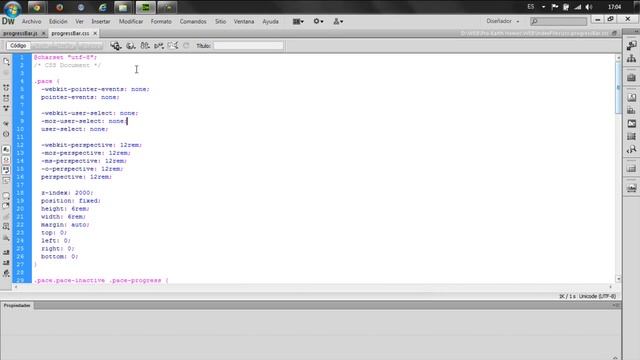Click the ES language indicator in tray
640x360 pixels.
(x=531, y=7)
